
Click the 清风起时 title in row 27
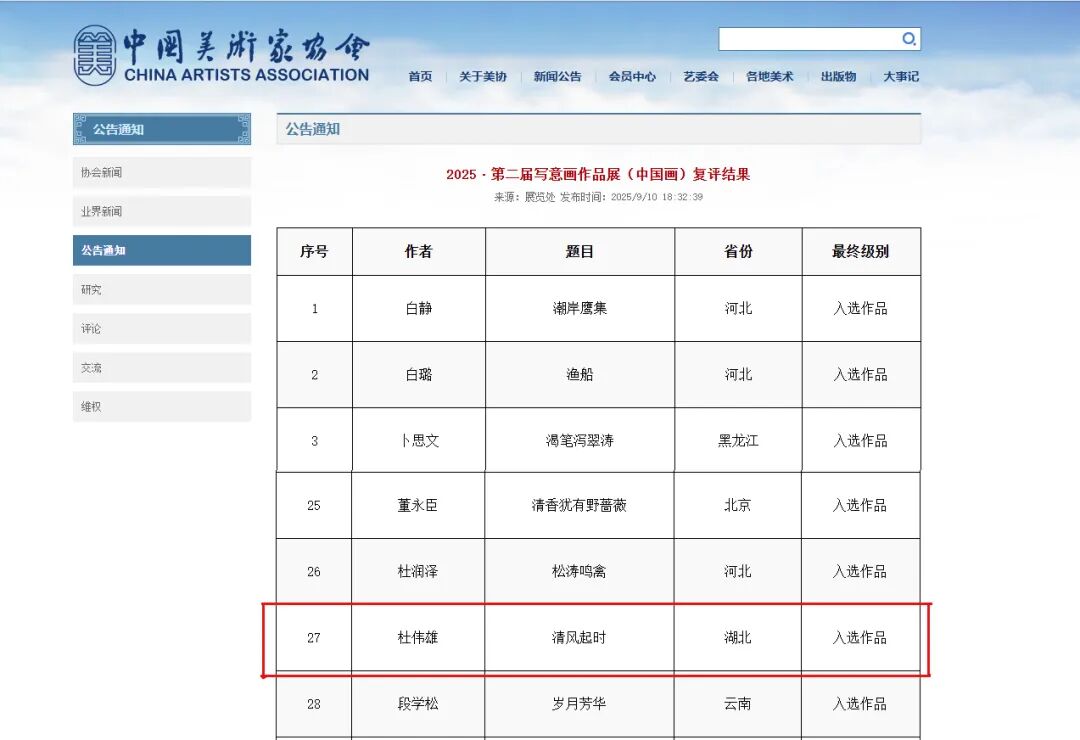[x=579, y=638]
